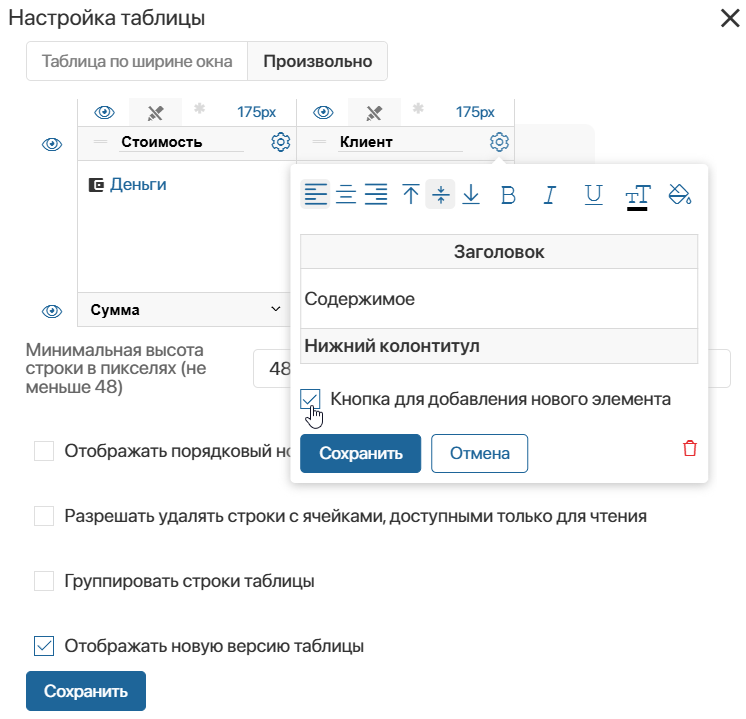Click Отмена in the popup

point(479,453)
